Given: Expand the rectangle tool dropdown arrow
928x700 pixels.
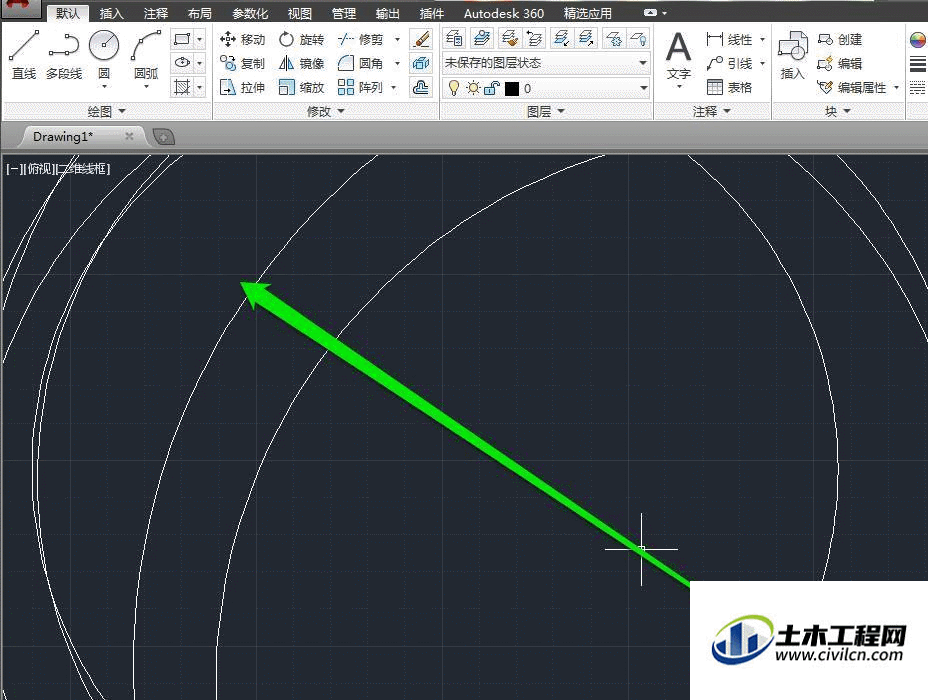Looking at the screenshot, I should [200, 39].
